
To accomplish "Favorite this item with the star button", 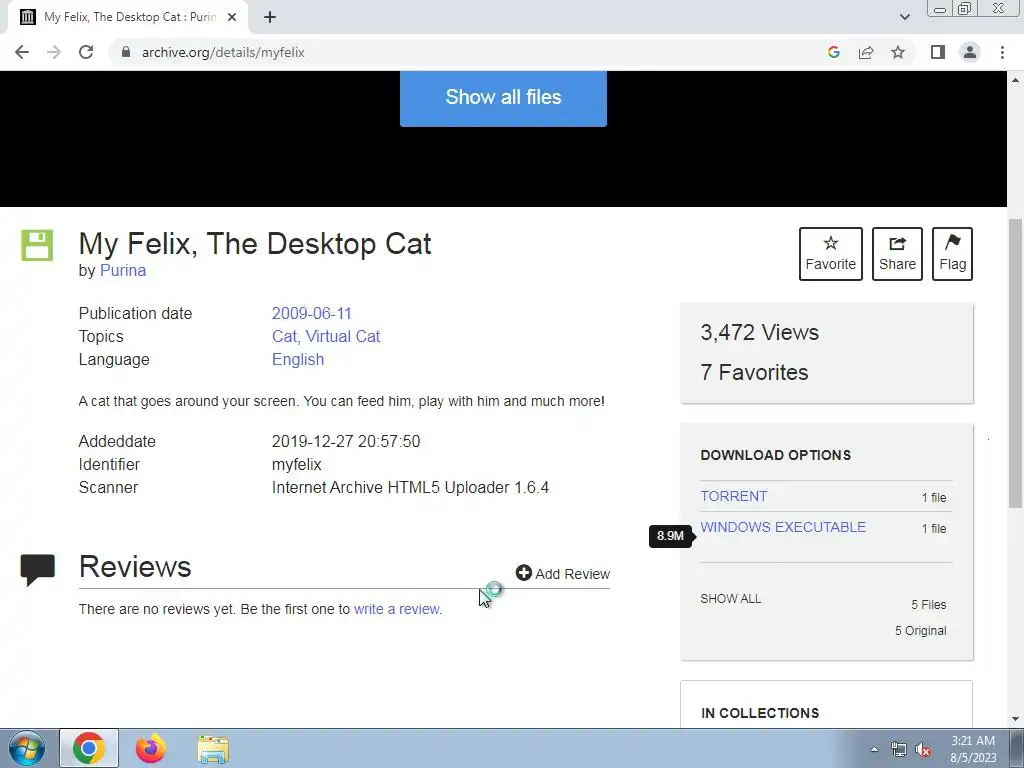I will [x=831, y=254].
